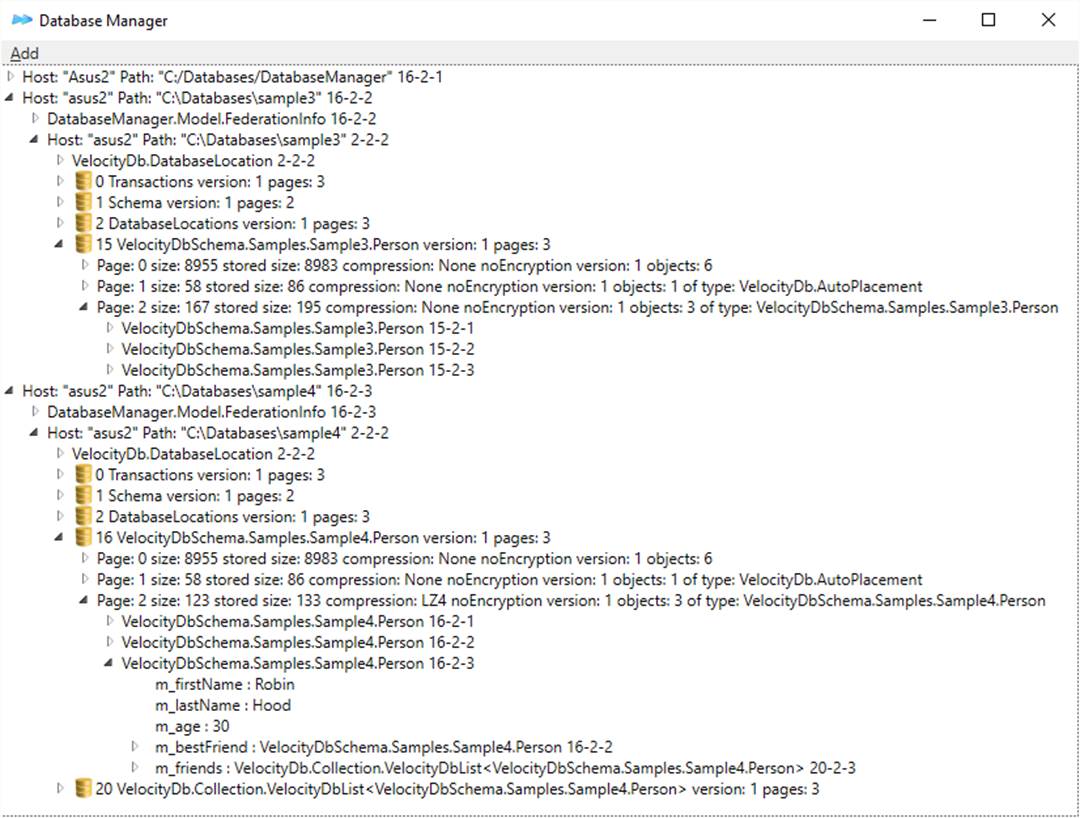The height and width of the screenshot is (818, 1080).
Task: Collapse Sample4.Person 16-2-3 object
Action: (x=108, y=663)
